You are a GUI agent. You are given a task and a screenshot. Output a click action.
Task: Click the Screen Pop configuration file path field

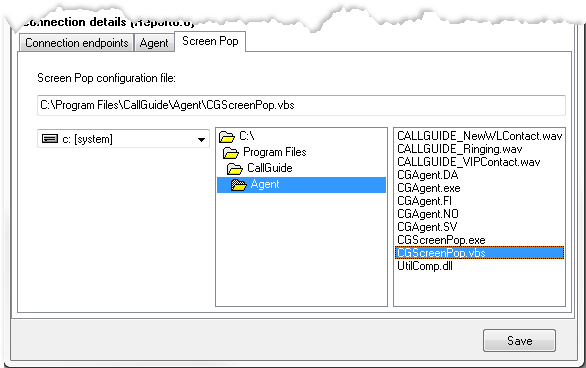coord(301,105)
